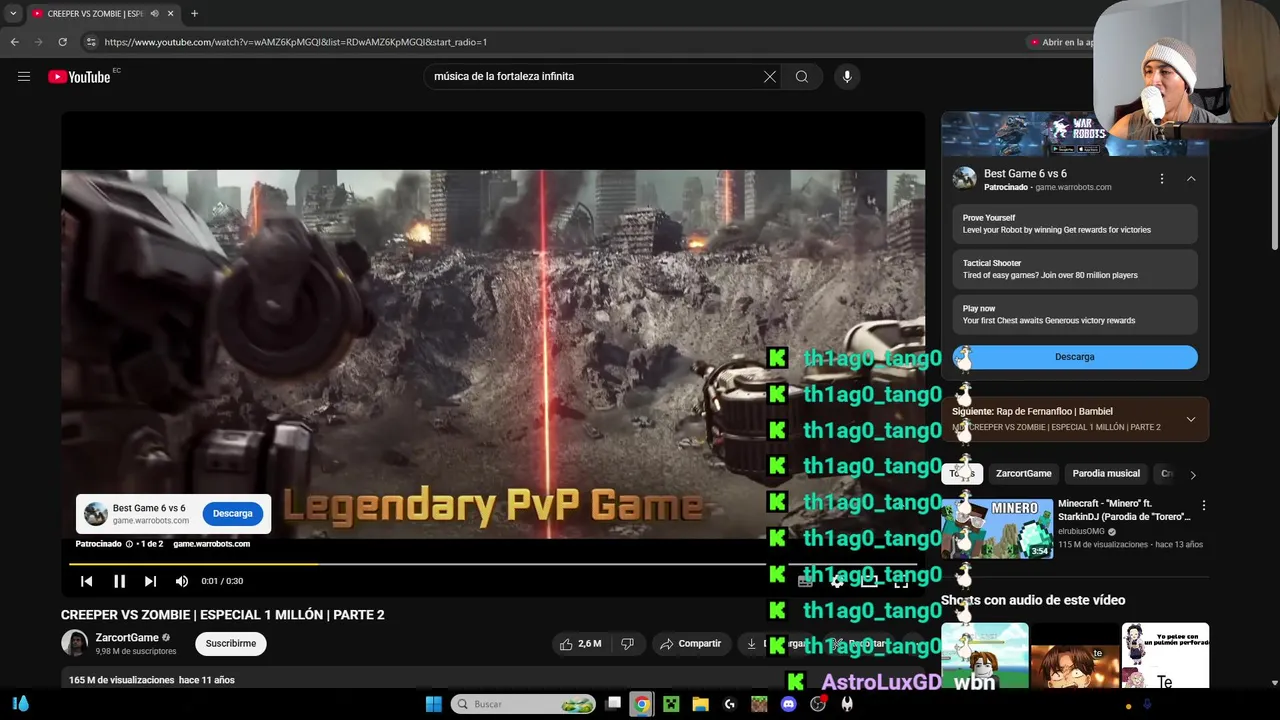View site information icon in address bar
Viewport: 1280px width, 720px height.
[x=90, y=42]
